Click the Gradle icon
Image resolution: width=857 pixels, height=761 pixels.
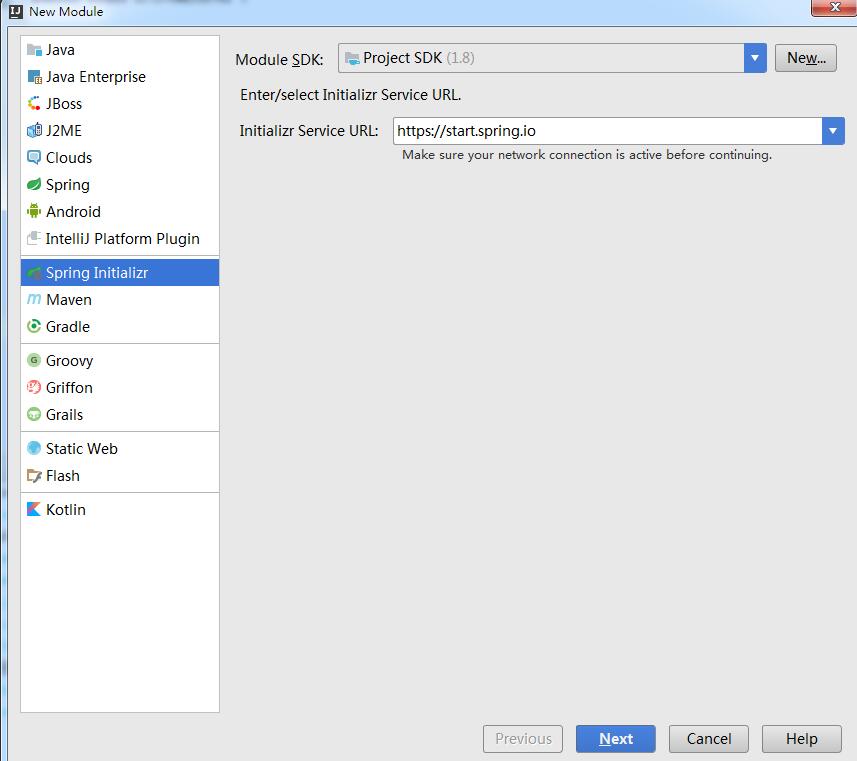(34, 326)
